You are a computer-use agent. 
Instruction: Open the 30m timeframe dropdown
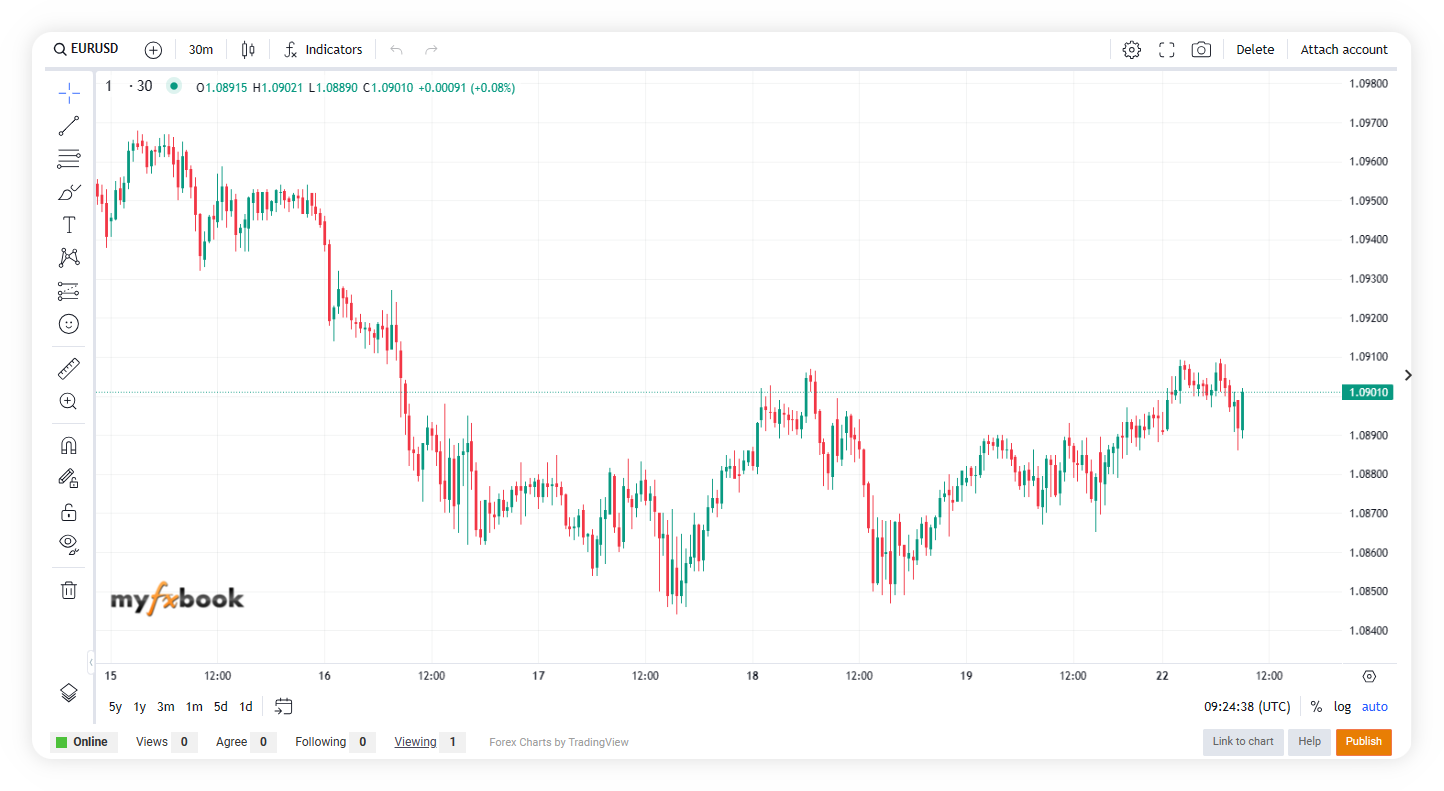point(201,50)
